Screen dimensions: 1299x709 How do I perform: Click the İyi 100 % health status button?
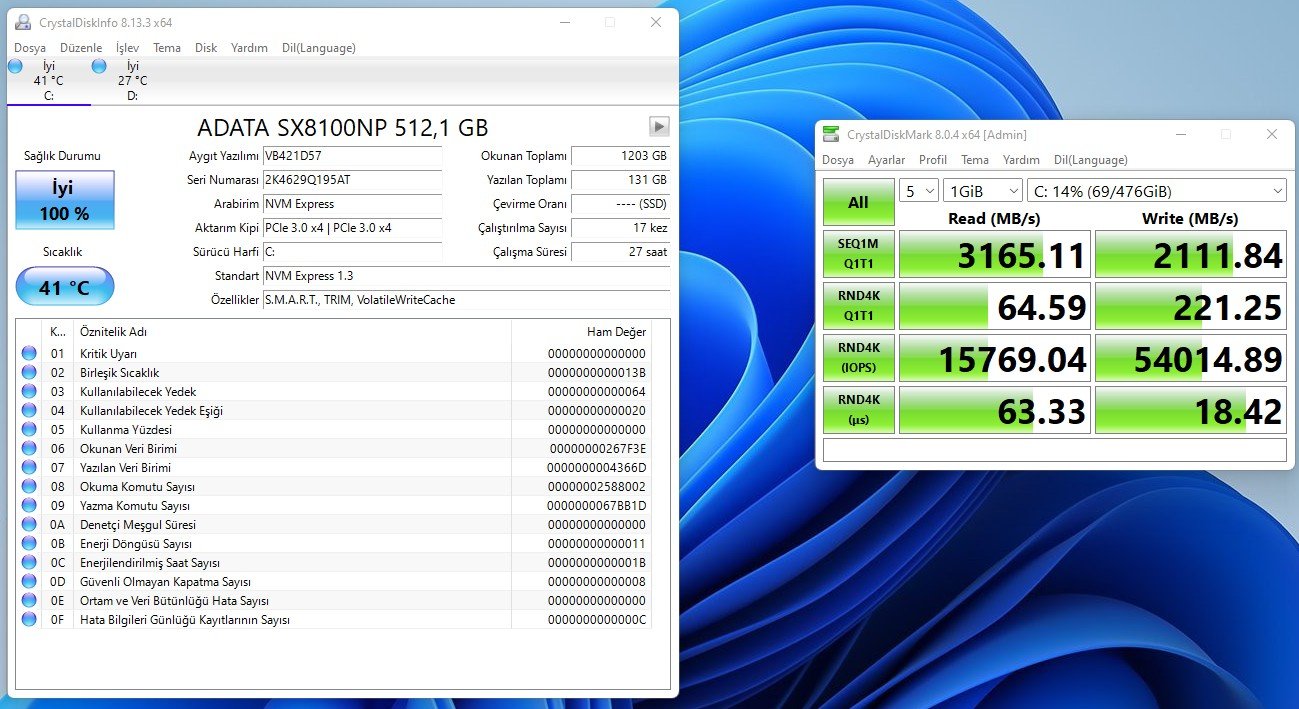pos(65,200)
